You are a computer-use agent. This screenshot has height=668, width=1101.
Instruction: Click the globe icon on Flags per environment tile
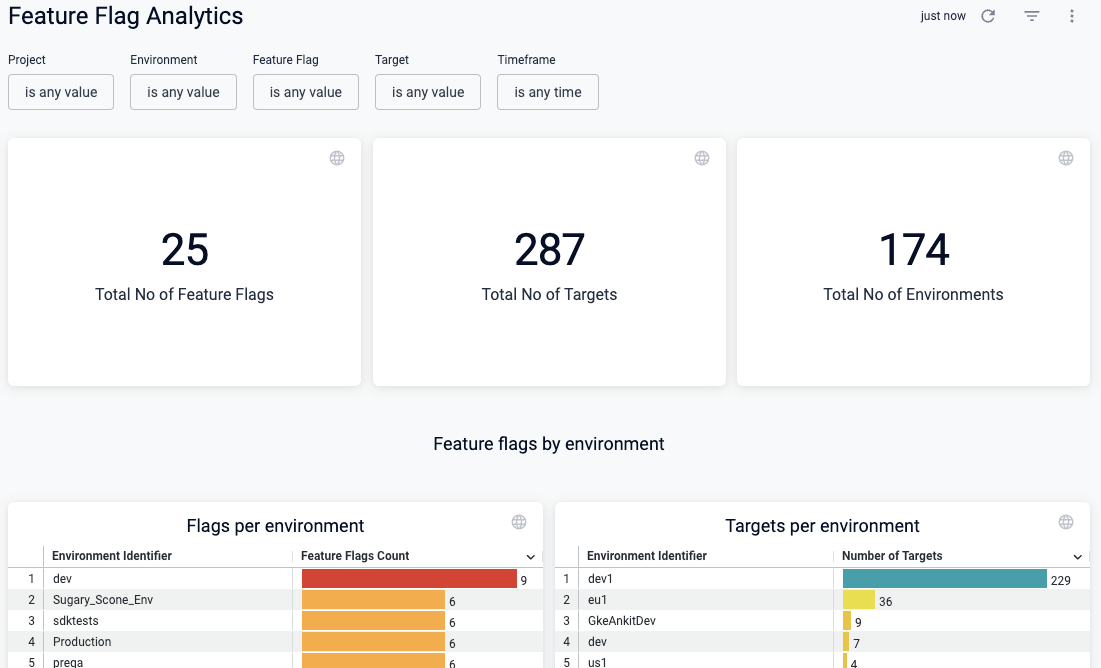[519, 521]
